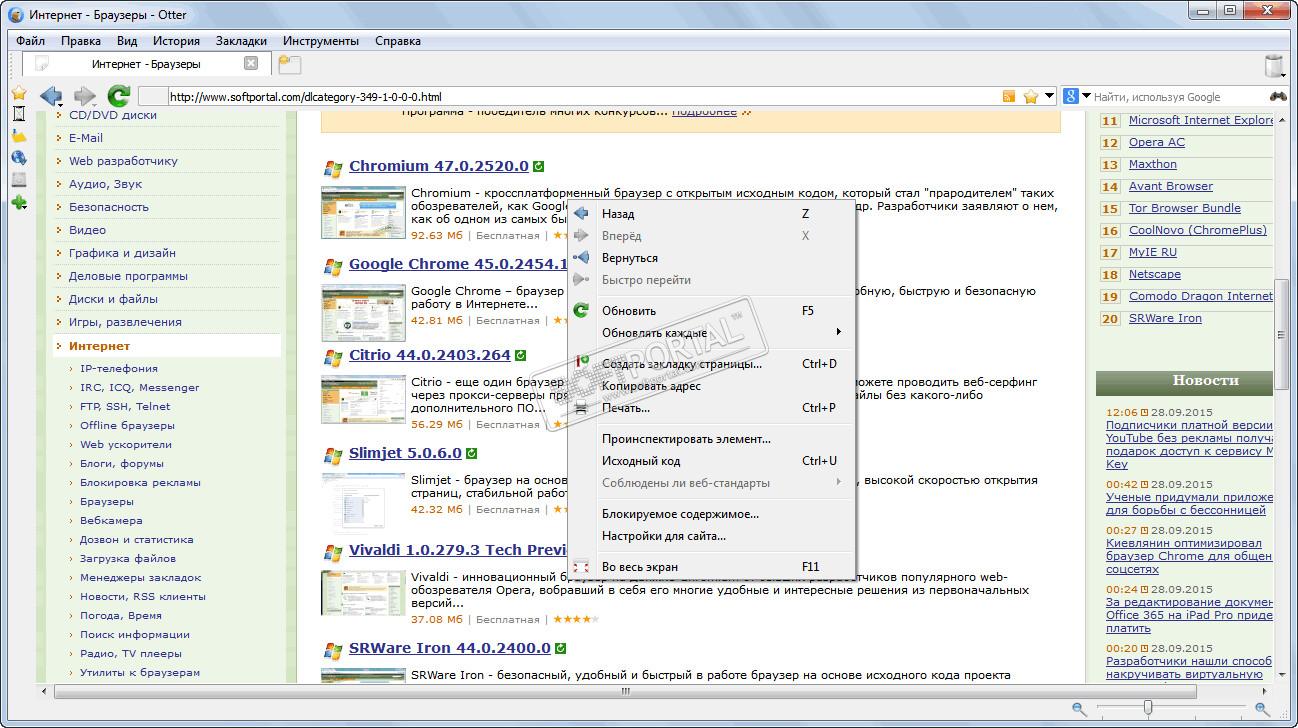Expand the address bar history dropdown arrow
This screenshot has height=728, width=1298.
(1049, 96)
